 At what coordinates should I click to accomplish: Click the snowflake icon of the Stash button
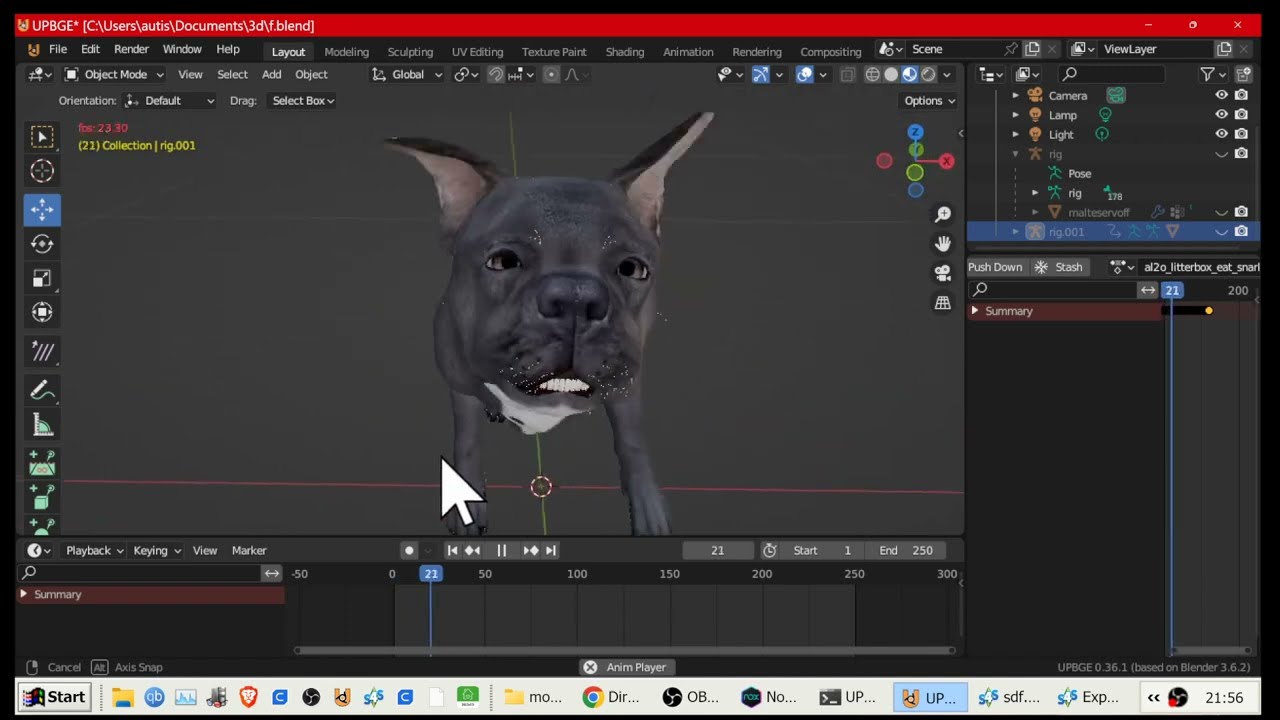coord(1041,267)
